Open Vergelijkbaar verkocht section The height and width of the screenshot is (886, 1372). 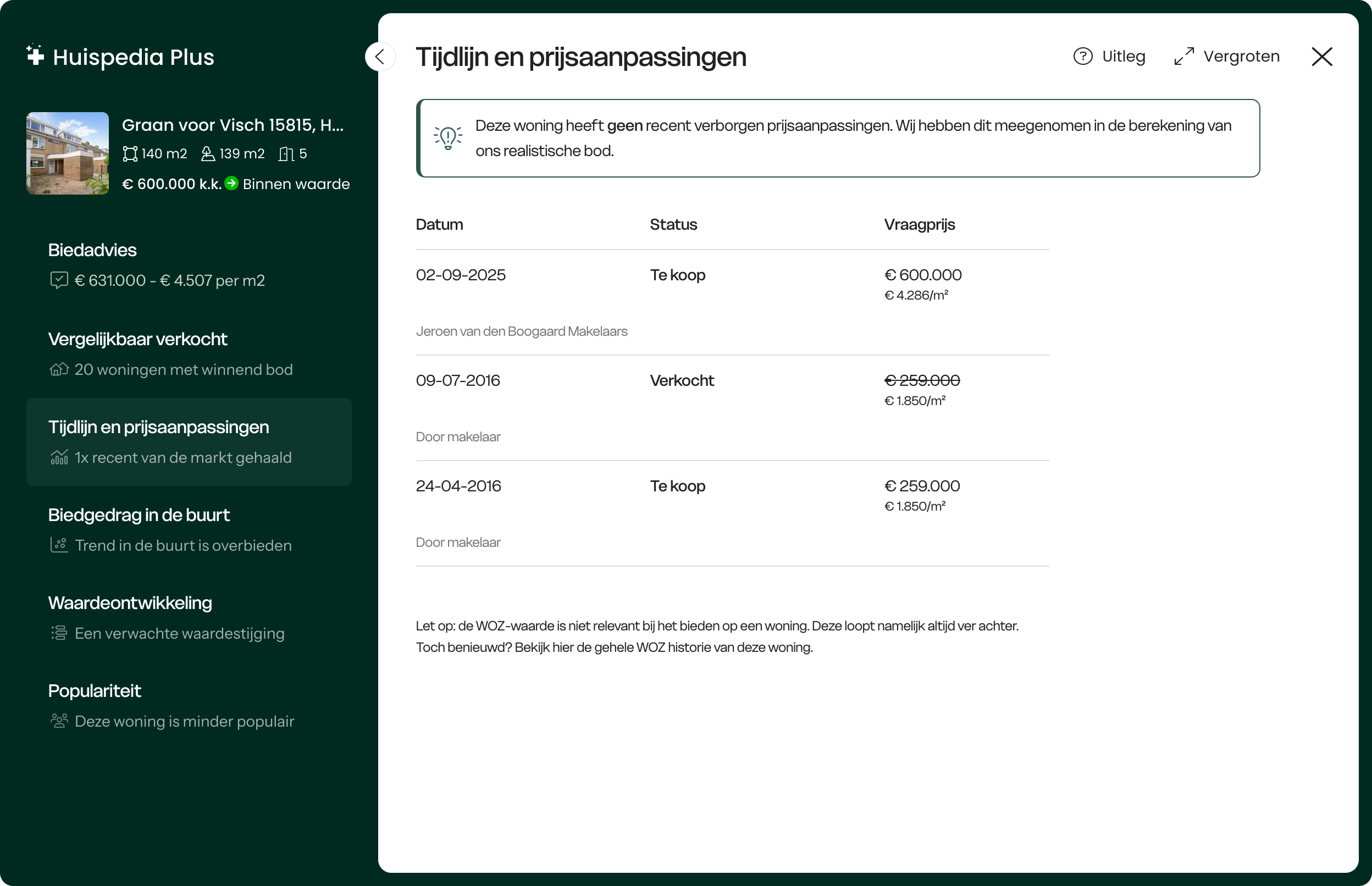[137, 340]
